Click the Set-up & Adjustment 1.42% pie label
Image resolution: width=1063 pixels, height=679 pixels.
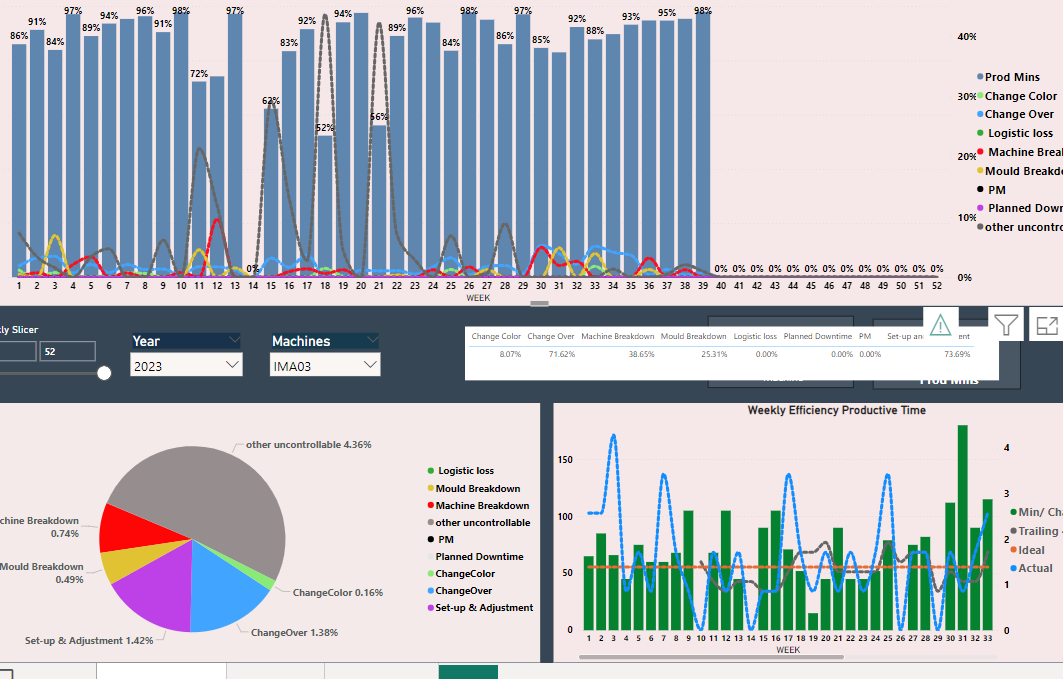(89, 641)
